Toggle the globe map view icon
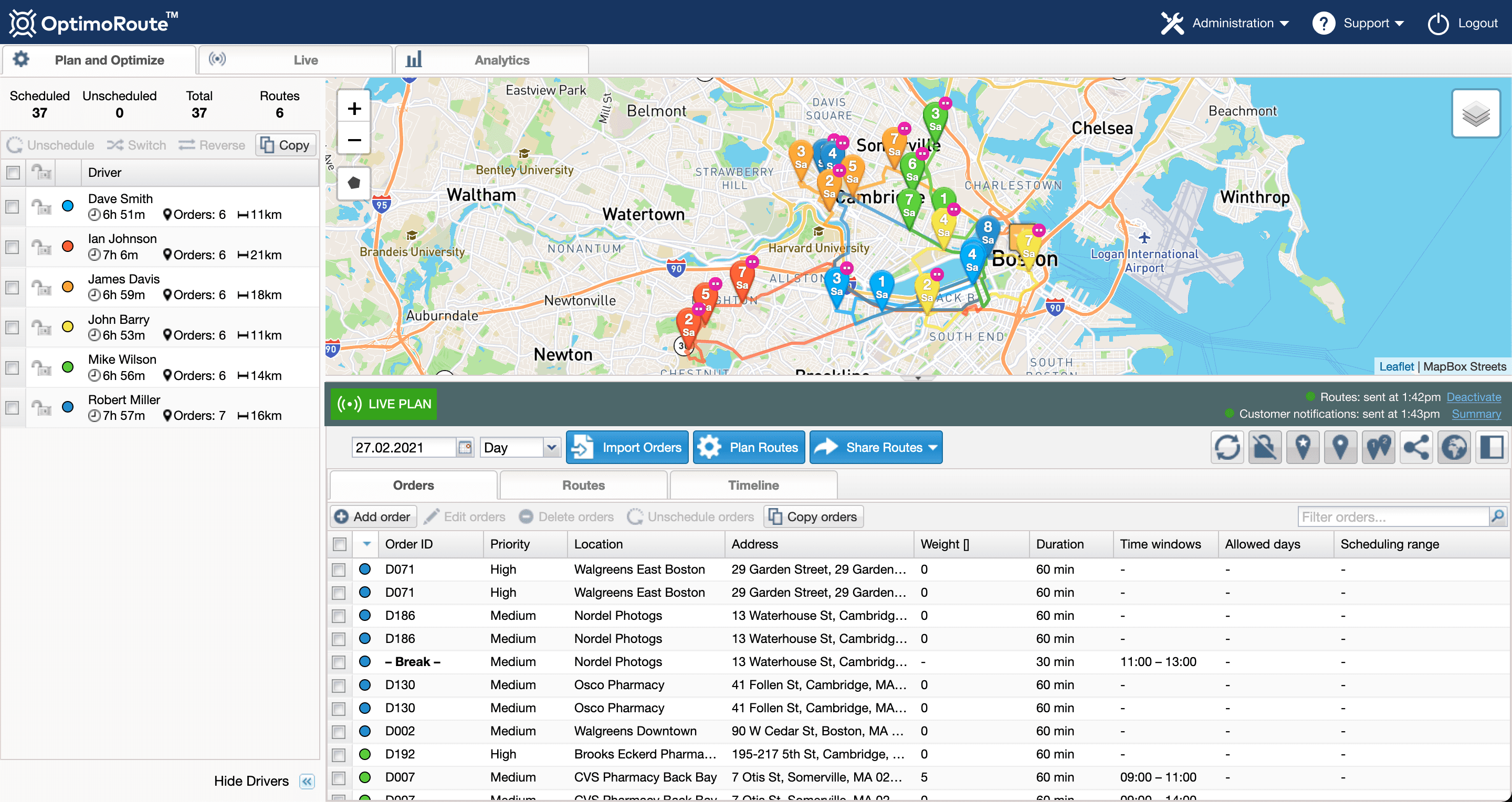This screenshot has width=1512, height=802. click(x=1454, y=448)
